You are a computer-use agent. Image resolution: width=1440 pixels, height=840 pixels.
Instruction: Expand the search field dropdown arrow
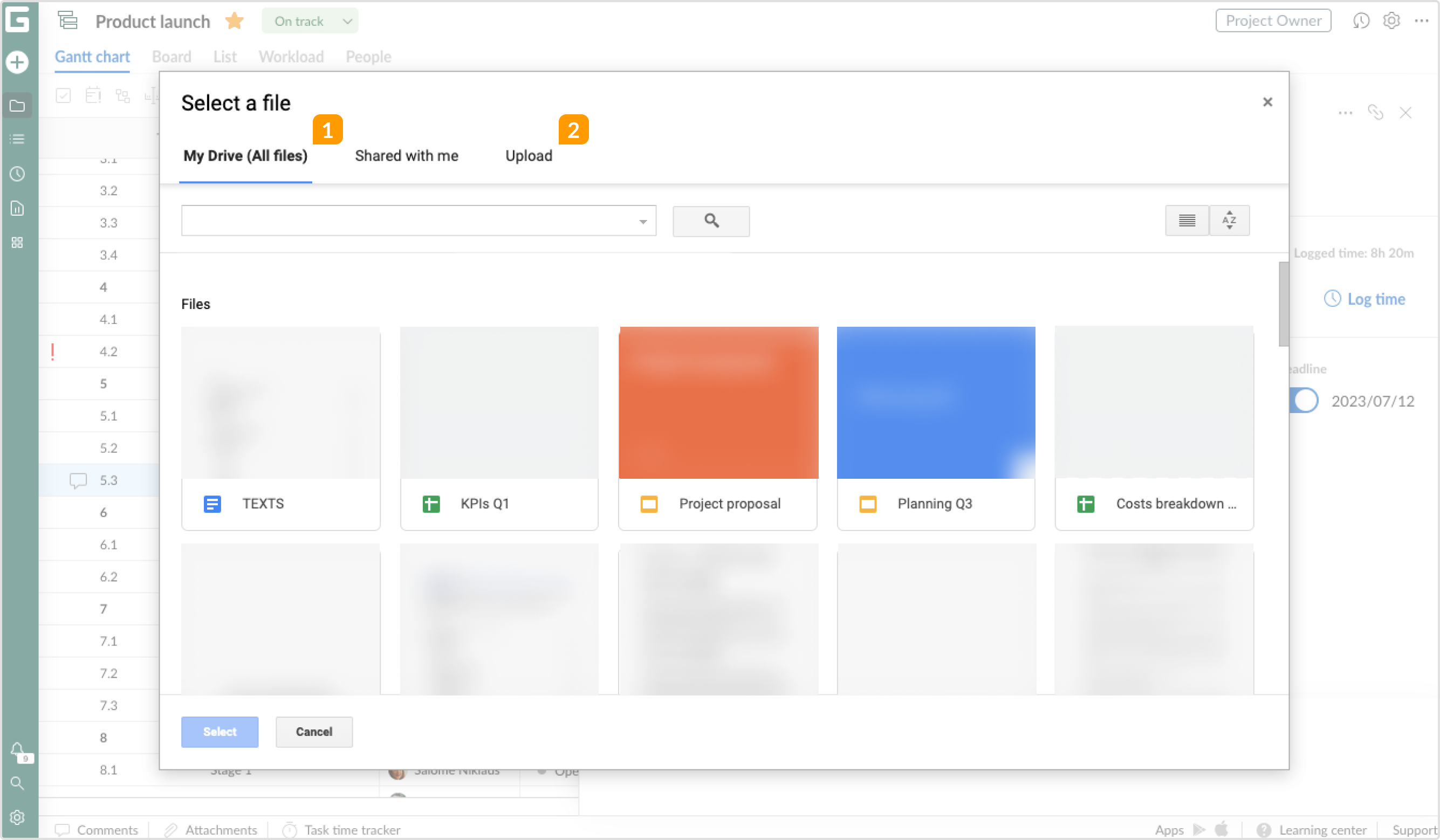coord(643,222)
